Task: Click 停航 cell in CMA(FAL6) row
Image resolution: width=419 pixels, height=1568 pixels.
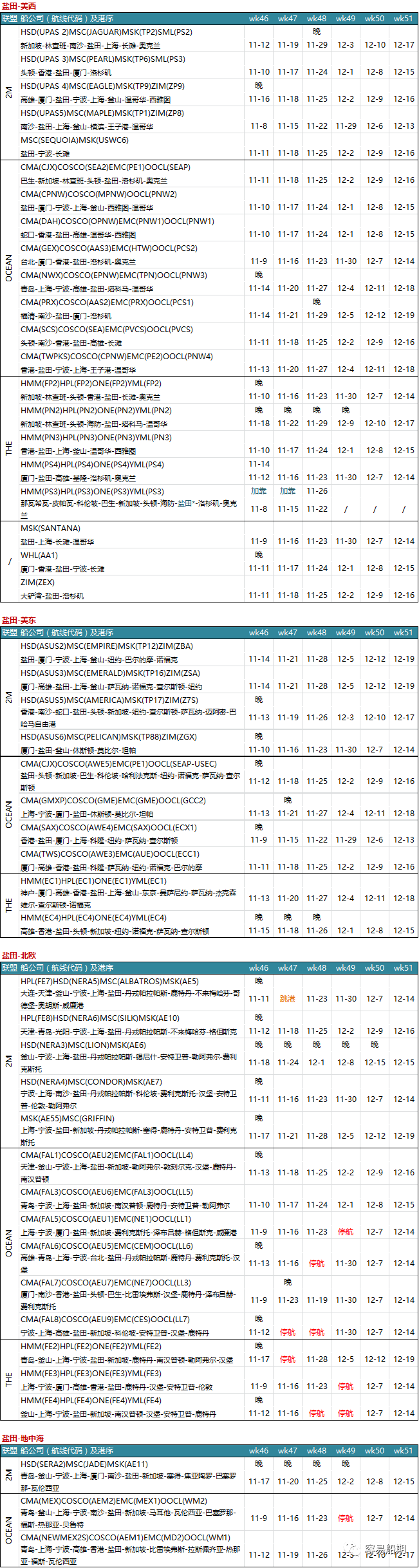Action: [x=317, y=1264]
